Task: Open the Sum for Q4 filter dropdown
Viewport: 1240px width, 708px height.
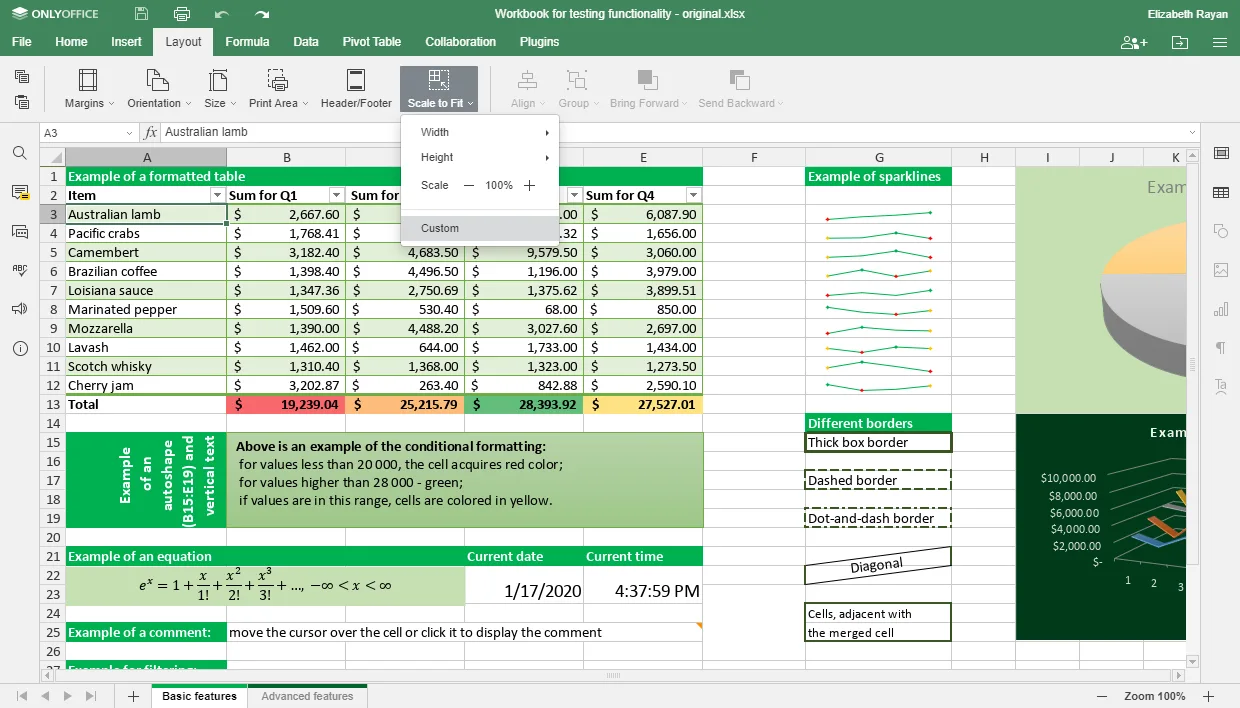Action: tap(694, 196)
